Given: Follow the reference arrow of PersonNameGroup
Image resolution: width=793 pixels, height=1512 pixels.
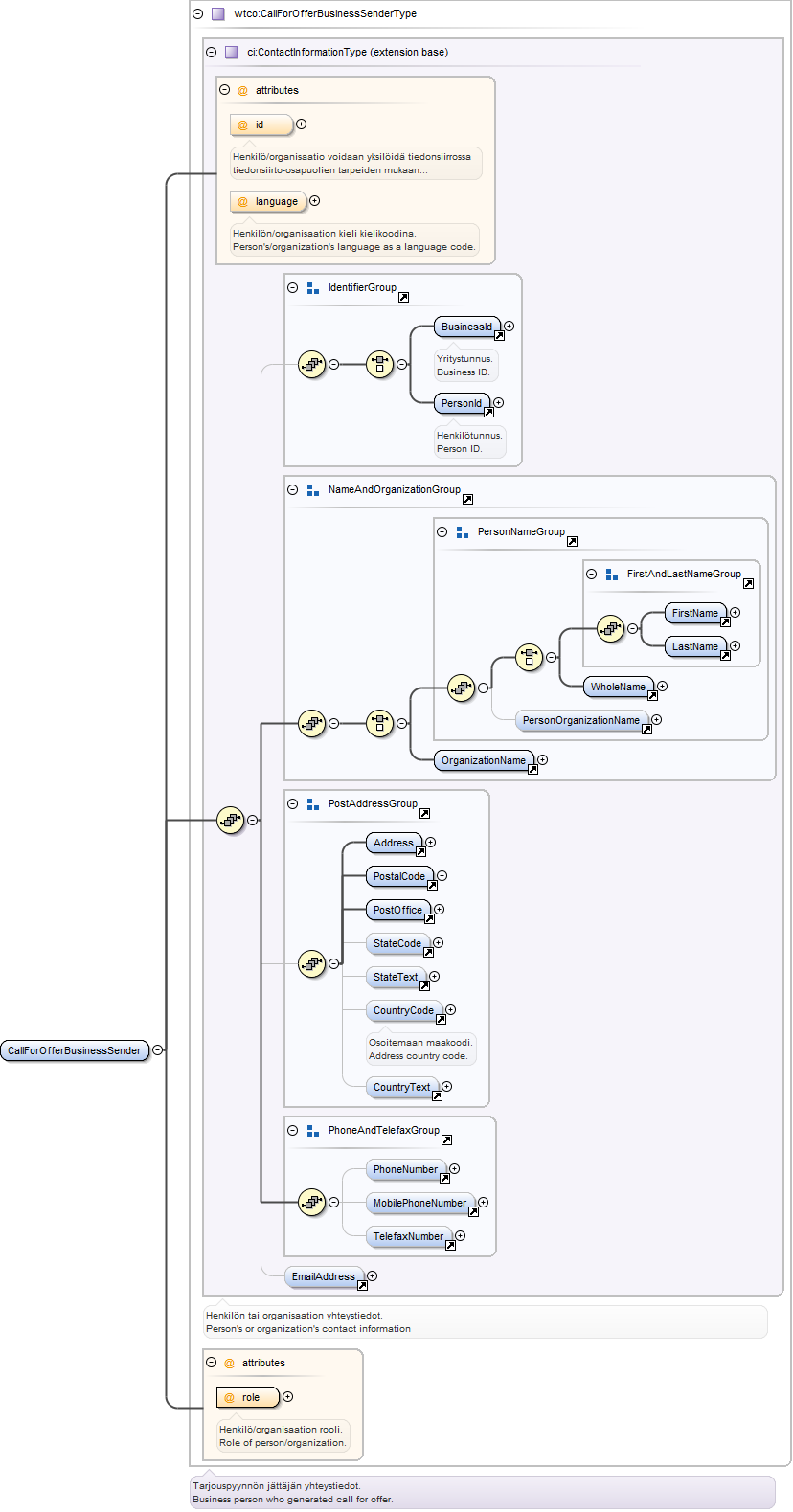Looking at the screenshot, I should [573, 542].
